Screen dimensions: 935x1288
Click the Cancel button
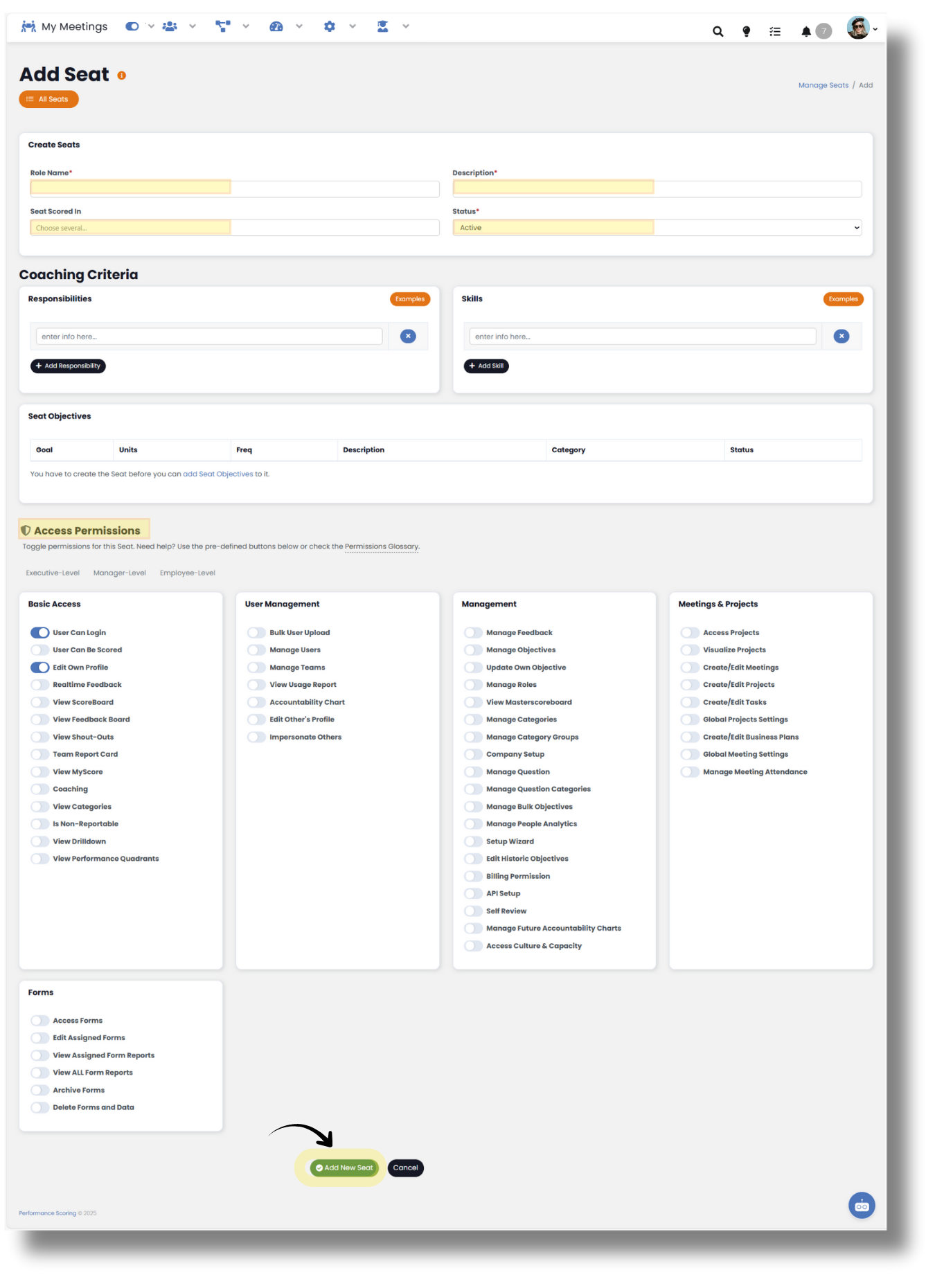(406, 1168)
